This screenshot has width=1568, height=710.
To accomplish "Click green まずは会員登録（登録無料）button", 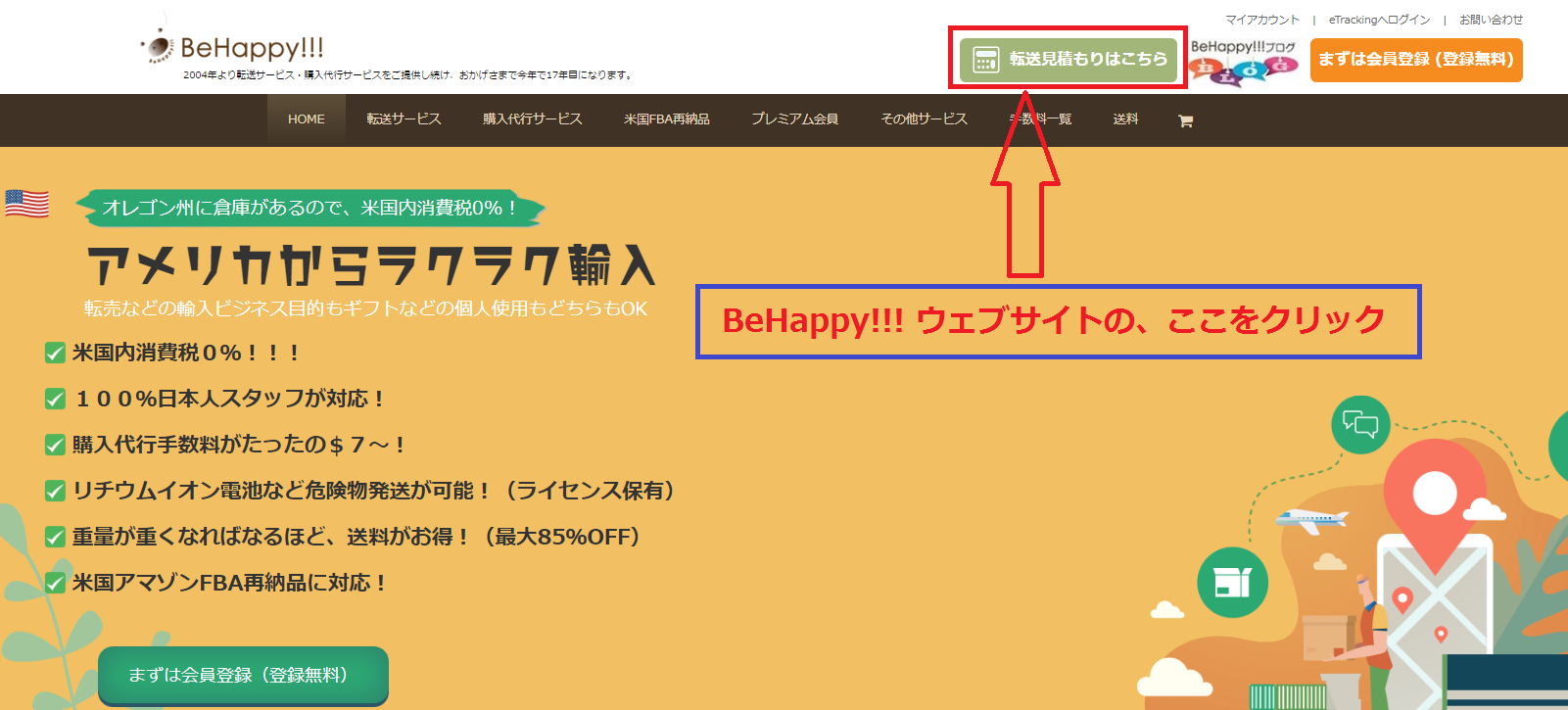I will point(243,675).
